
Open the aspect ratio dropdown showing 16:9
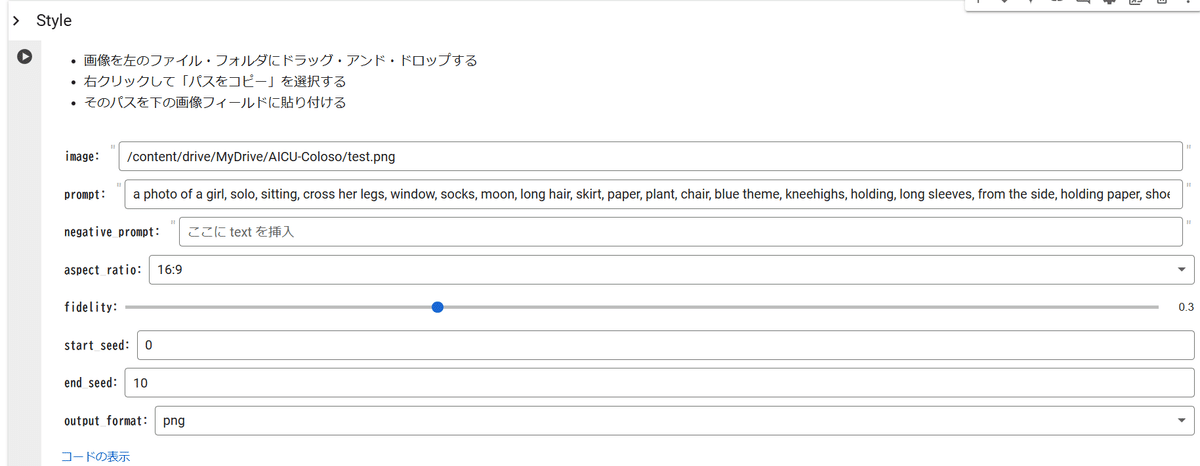tap(671, 270)
